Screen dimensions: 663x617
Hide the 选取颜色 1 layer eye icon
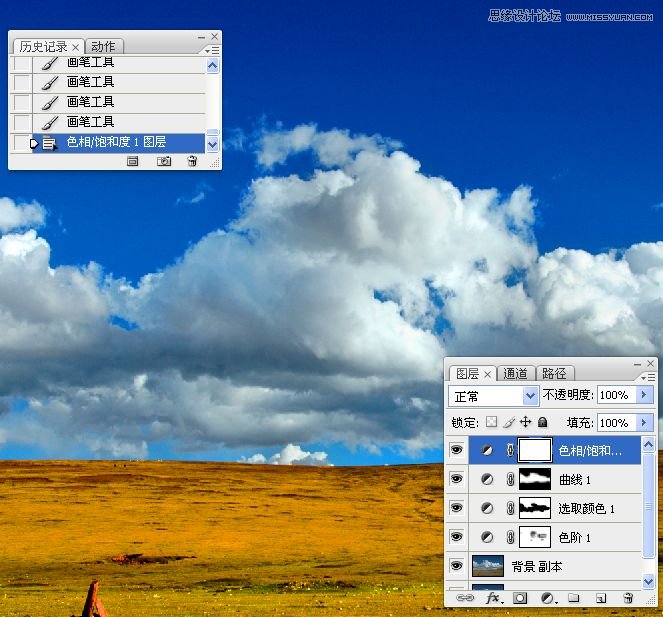456,507
